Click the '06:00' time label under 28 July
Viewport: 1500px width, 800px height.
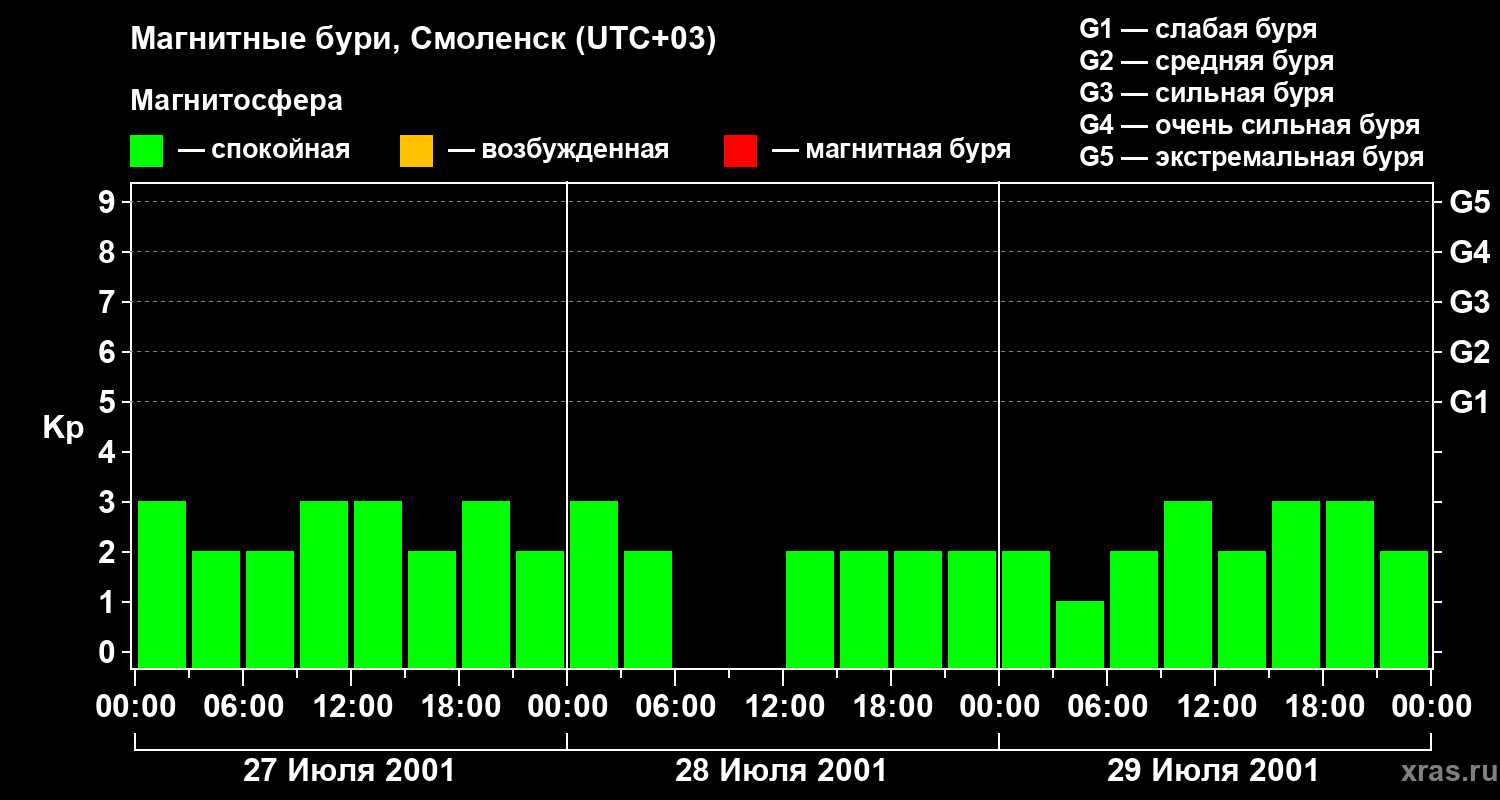675,707
